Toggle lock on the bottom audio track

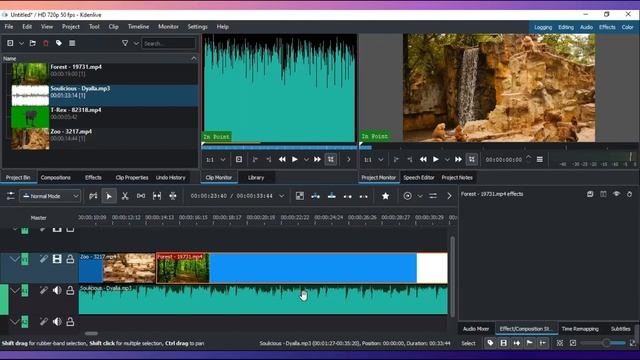pos(70,322)
